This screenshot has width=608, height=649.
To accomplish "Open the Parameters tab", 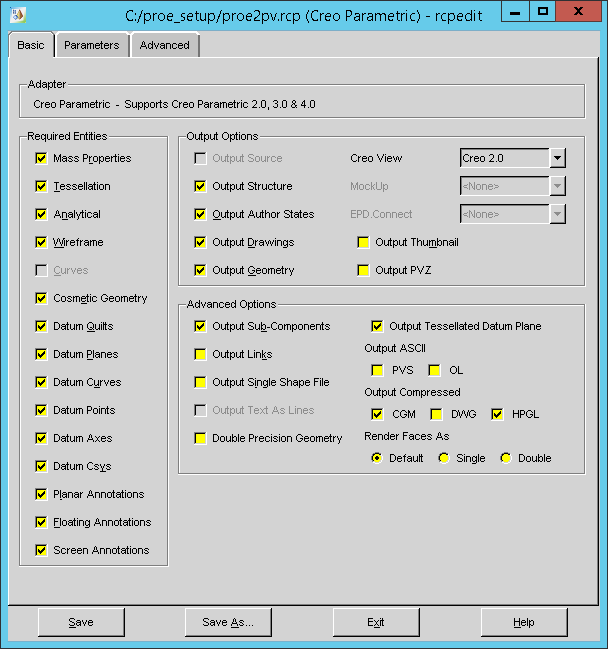I will click(92, 45).
